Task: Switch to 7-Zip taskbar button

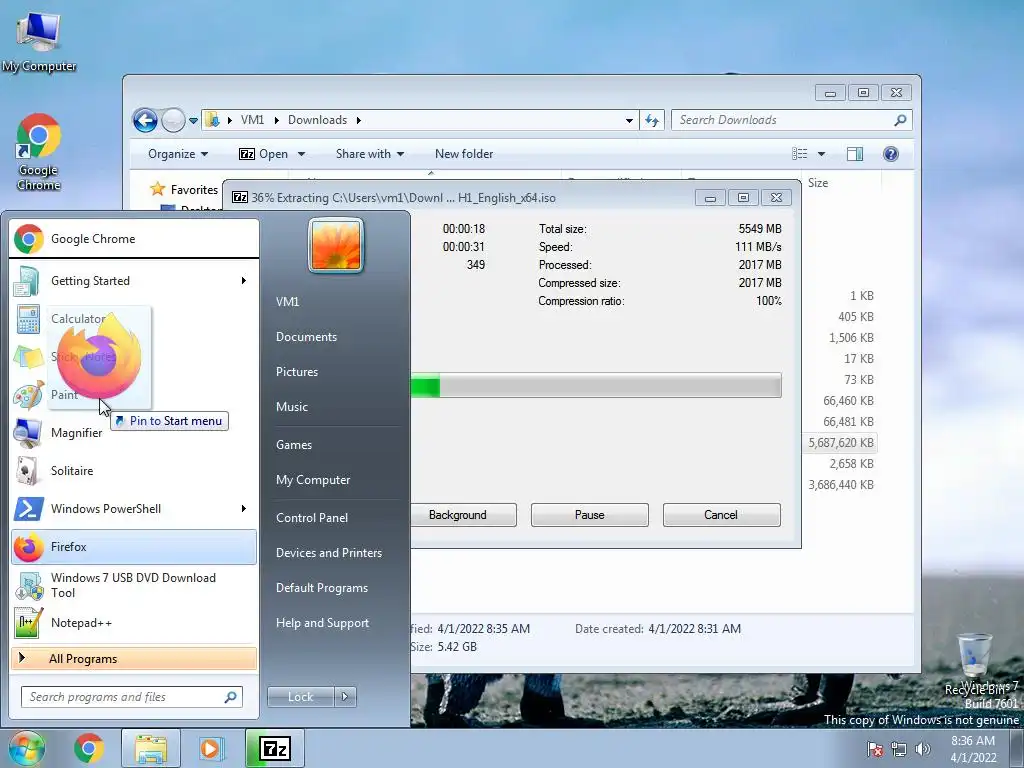Action: click(x=275, y=748)
